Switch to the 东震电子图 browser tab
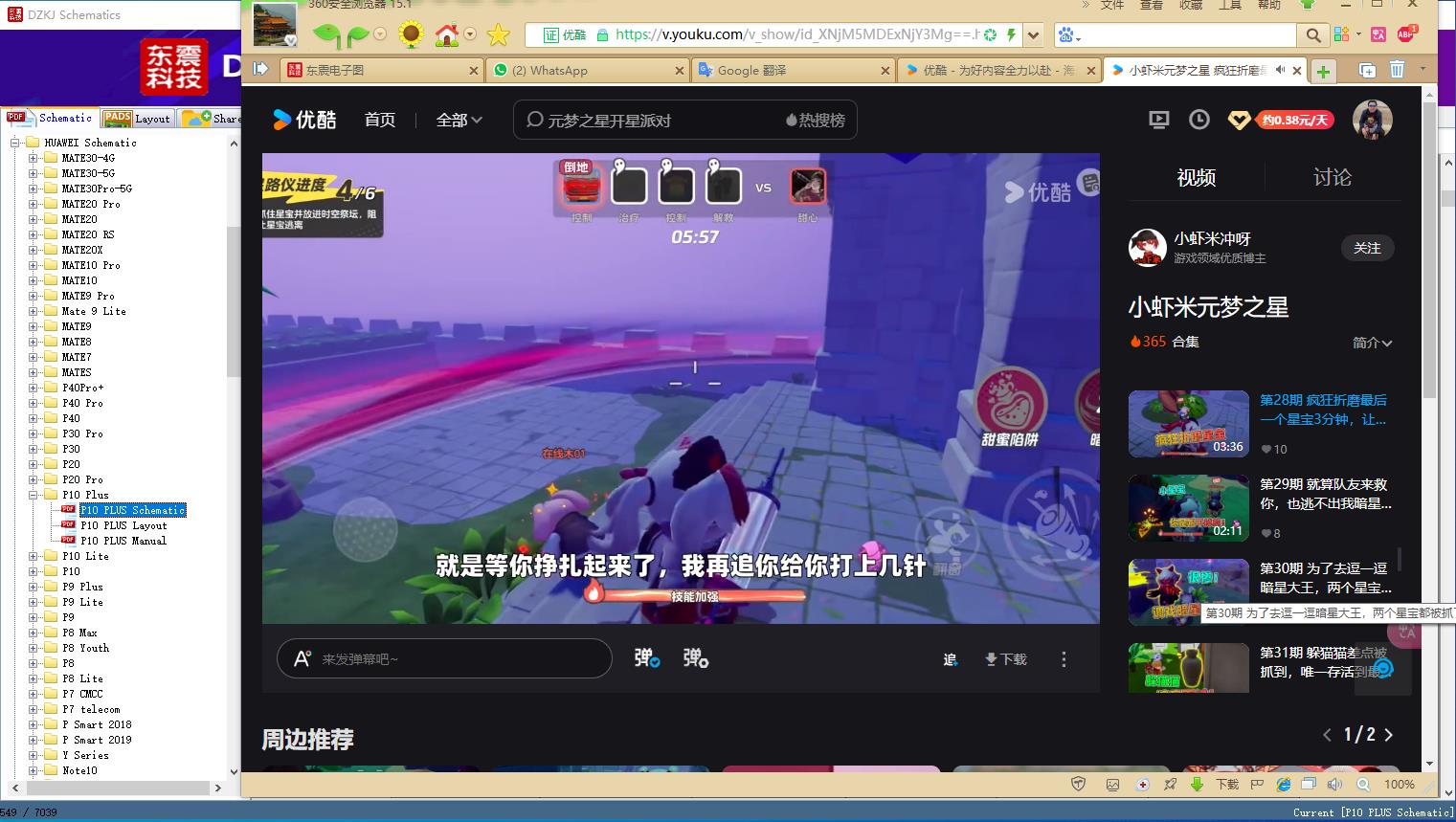 pos(381,70)
